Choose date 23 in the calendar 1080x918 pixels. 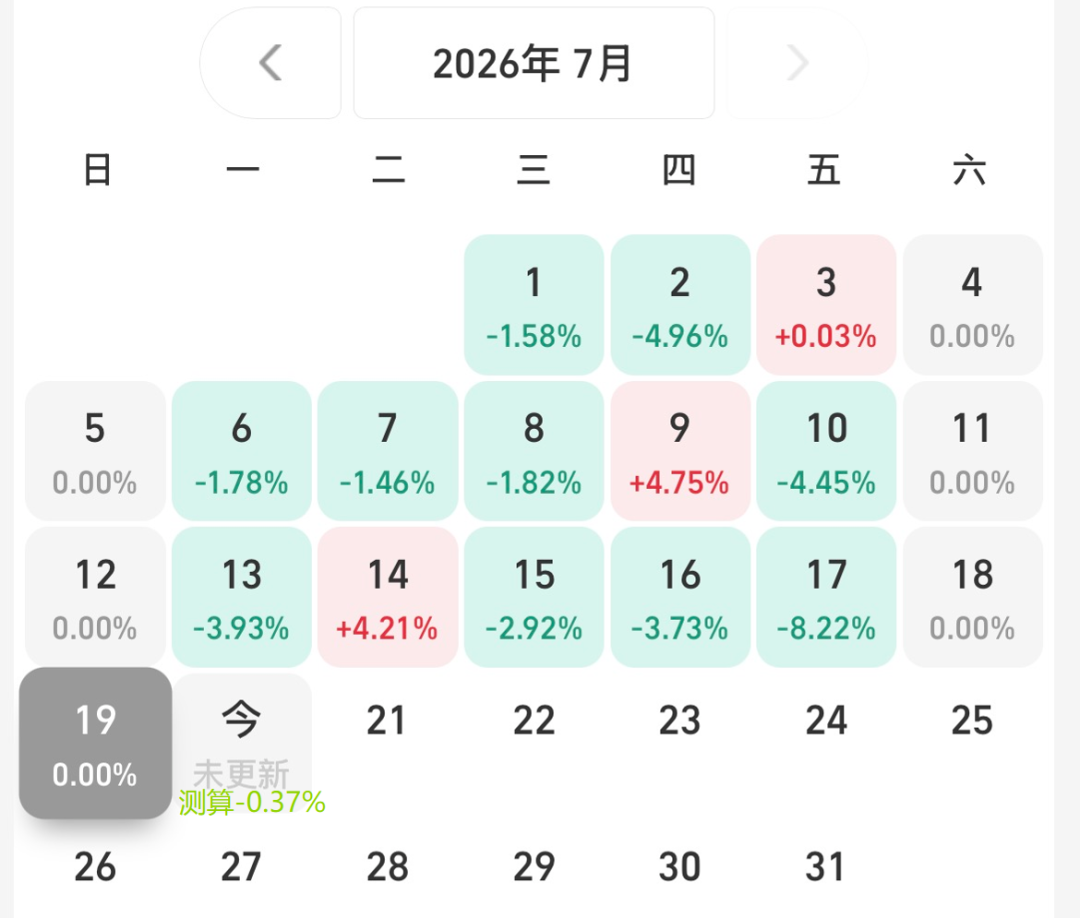click(x=680, y=720)
